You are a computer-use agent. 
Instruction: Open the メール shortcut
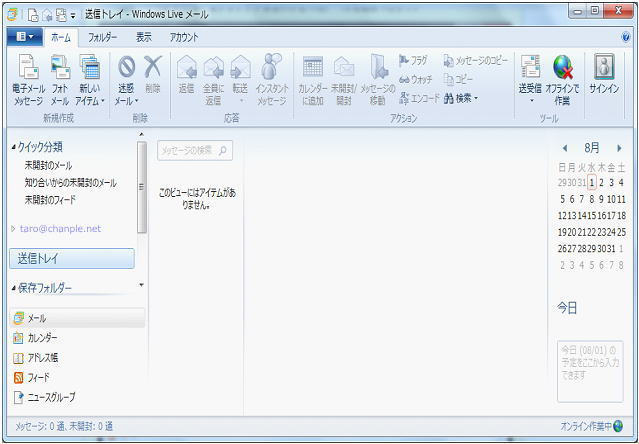[x=77, y=318]
